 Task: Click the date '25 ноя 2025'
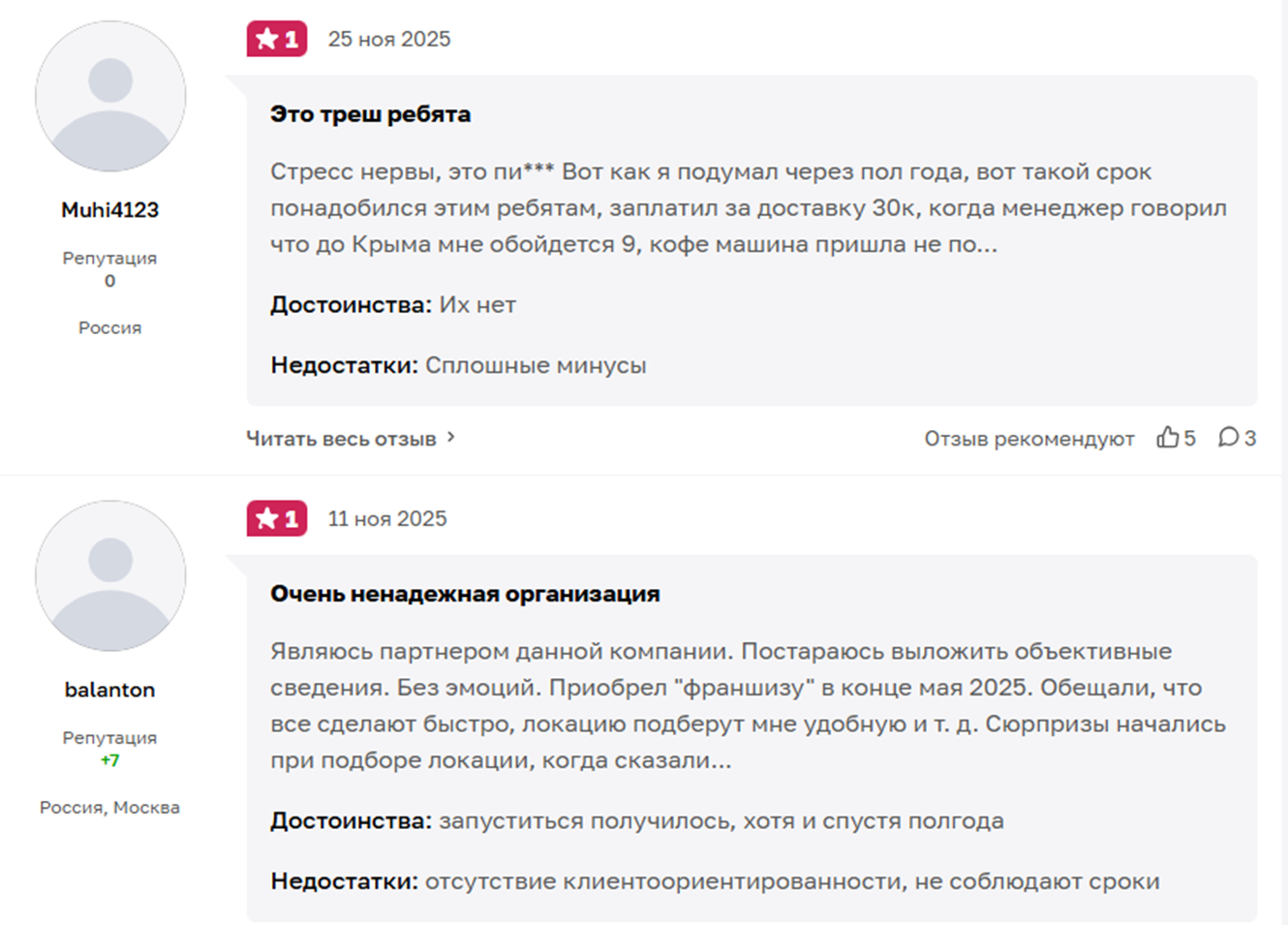[389, 39]
